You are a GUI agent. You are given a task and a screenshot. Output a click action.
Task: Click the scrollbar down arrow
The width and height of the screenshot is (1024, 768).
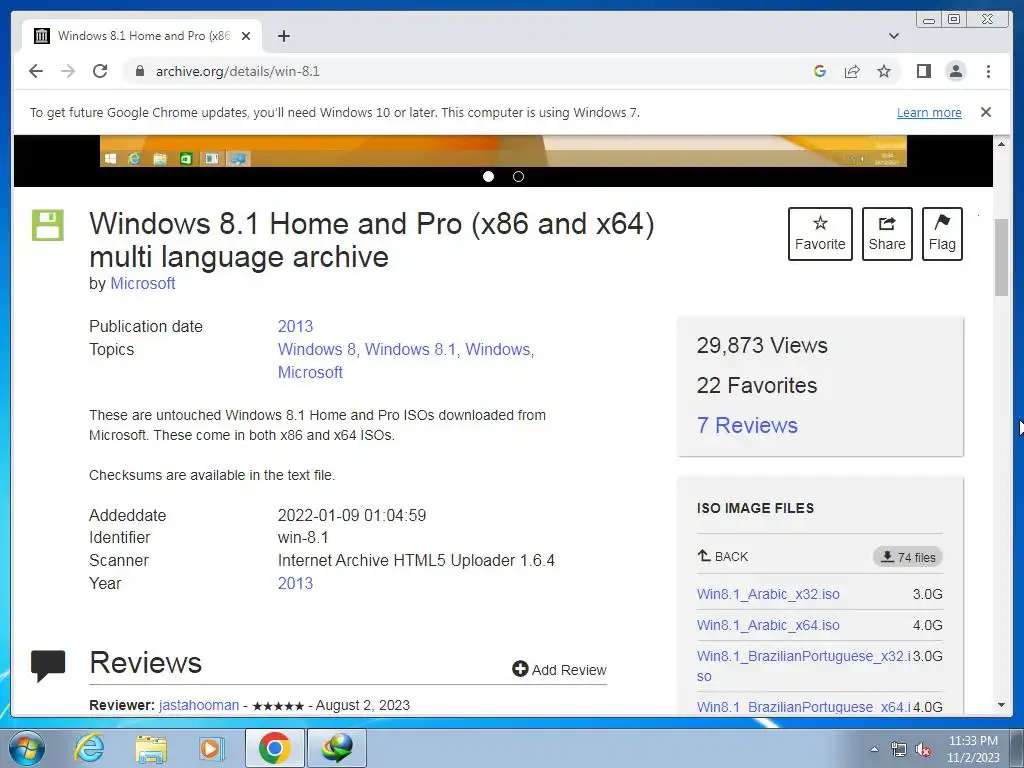1001,705
